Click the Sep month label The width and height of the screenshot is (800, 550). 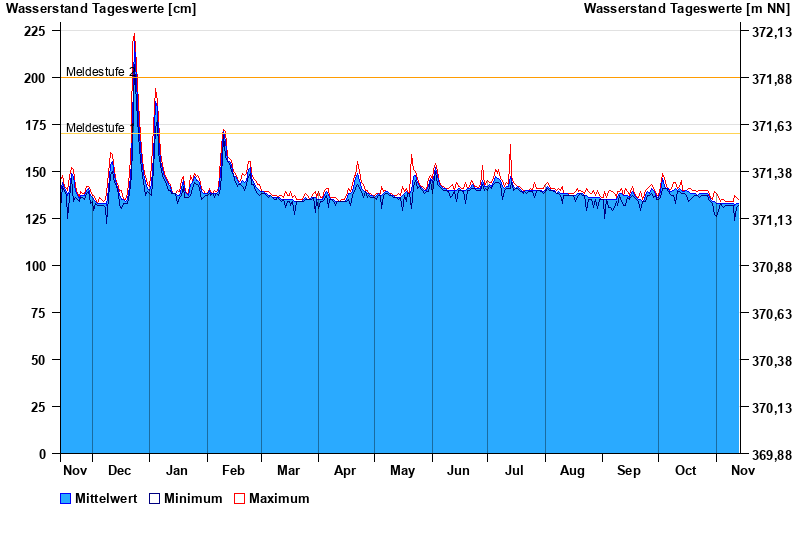(629, 471)
